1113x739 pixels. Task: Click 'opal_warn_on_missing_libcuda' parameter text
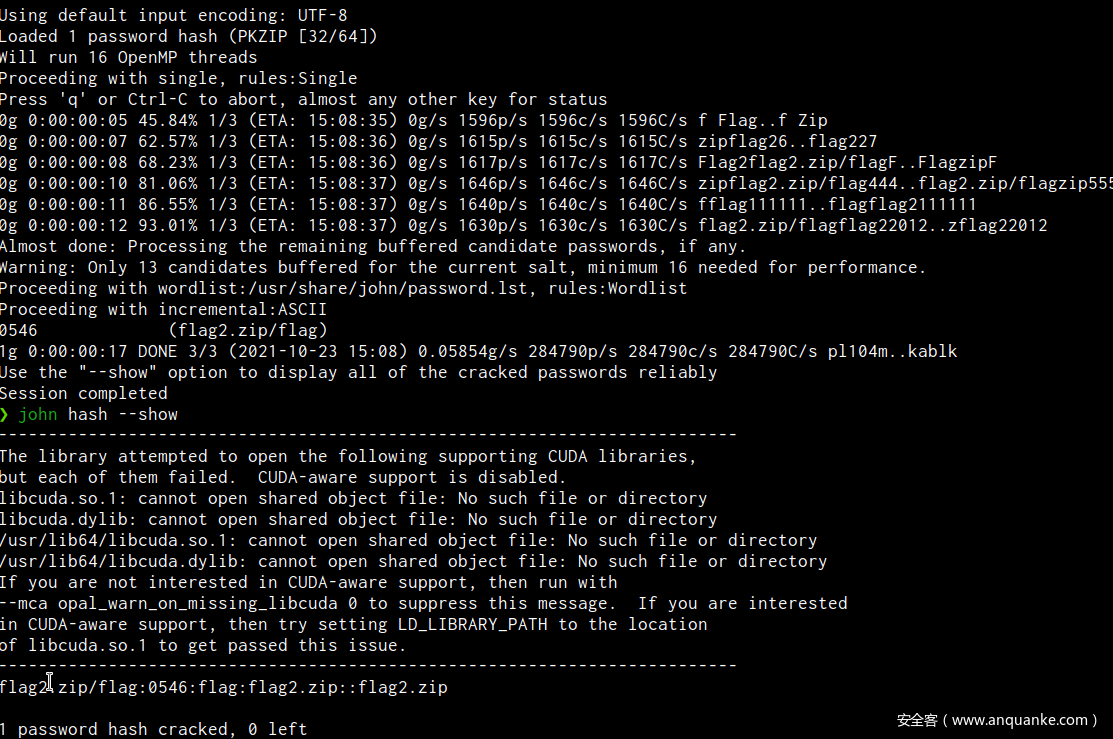[198, 603]
